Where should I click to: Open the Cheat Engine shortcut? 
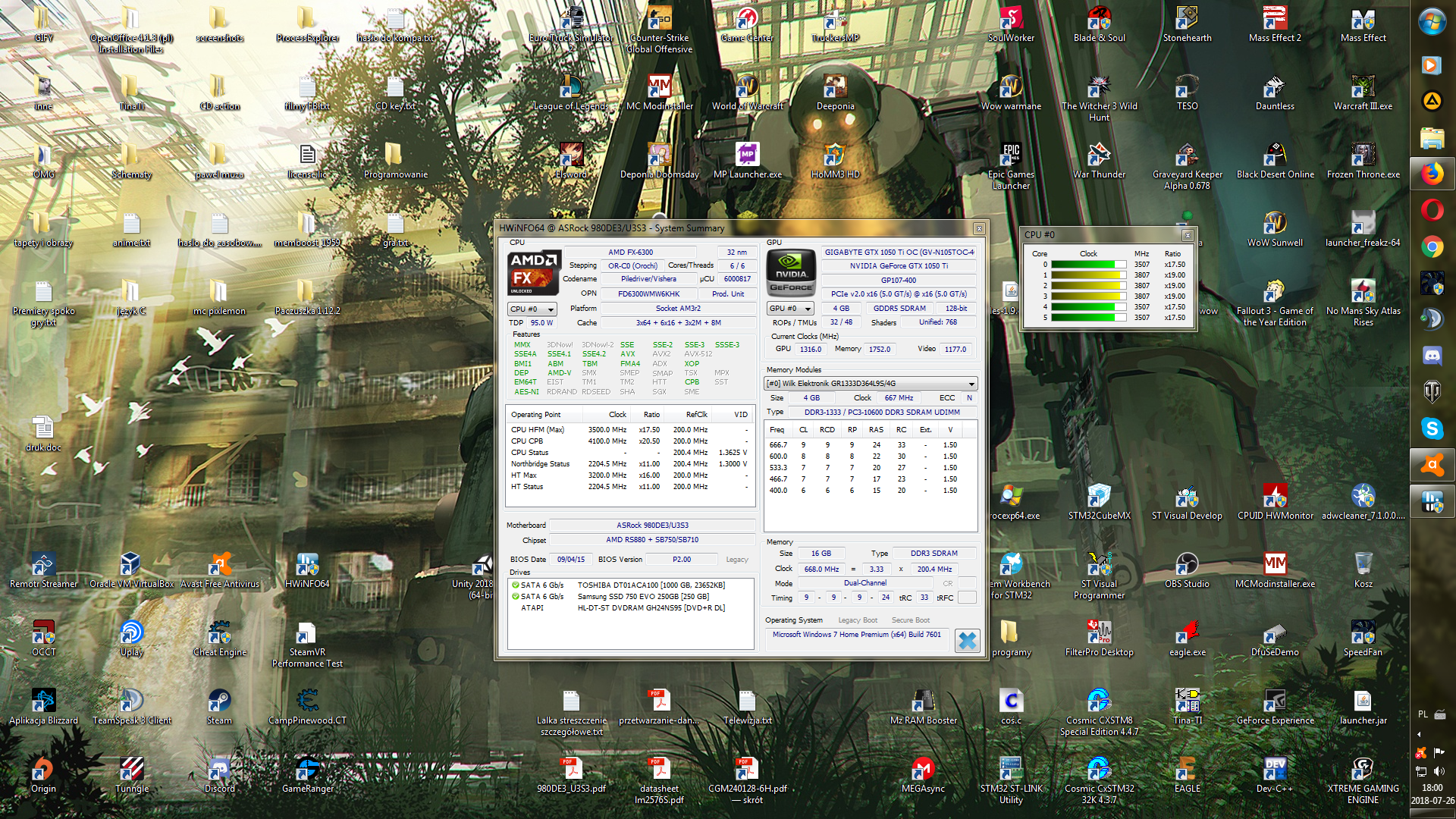coord(219,638)
